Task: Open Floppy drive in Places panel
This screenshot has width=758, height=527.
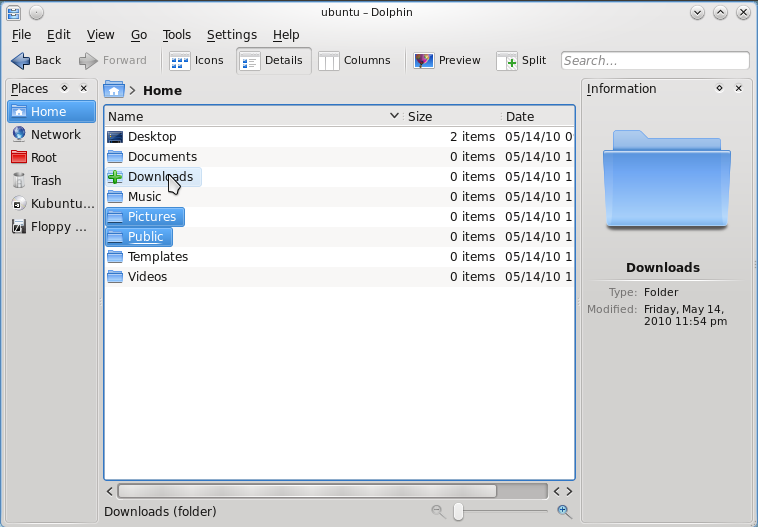Action: (x=51, y=227)
